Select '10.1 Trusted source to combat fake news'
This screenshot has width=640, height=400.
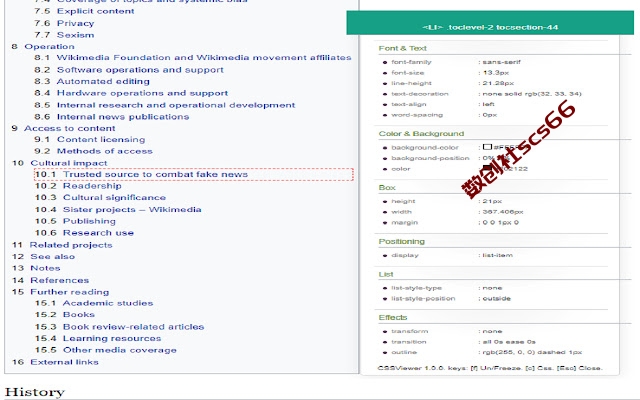141,174
